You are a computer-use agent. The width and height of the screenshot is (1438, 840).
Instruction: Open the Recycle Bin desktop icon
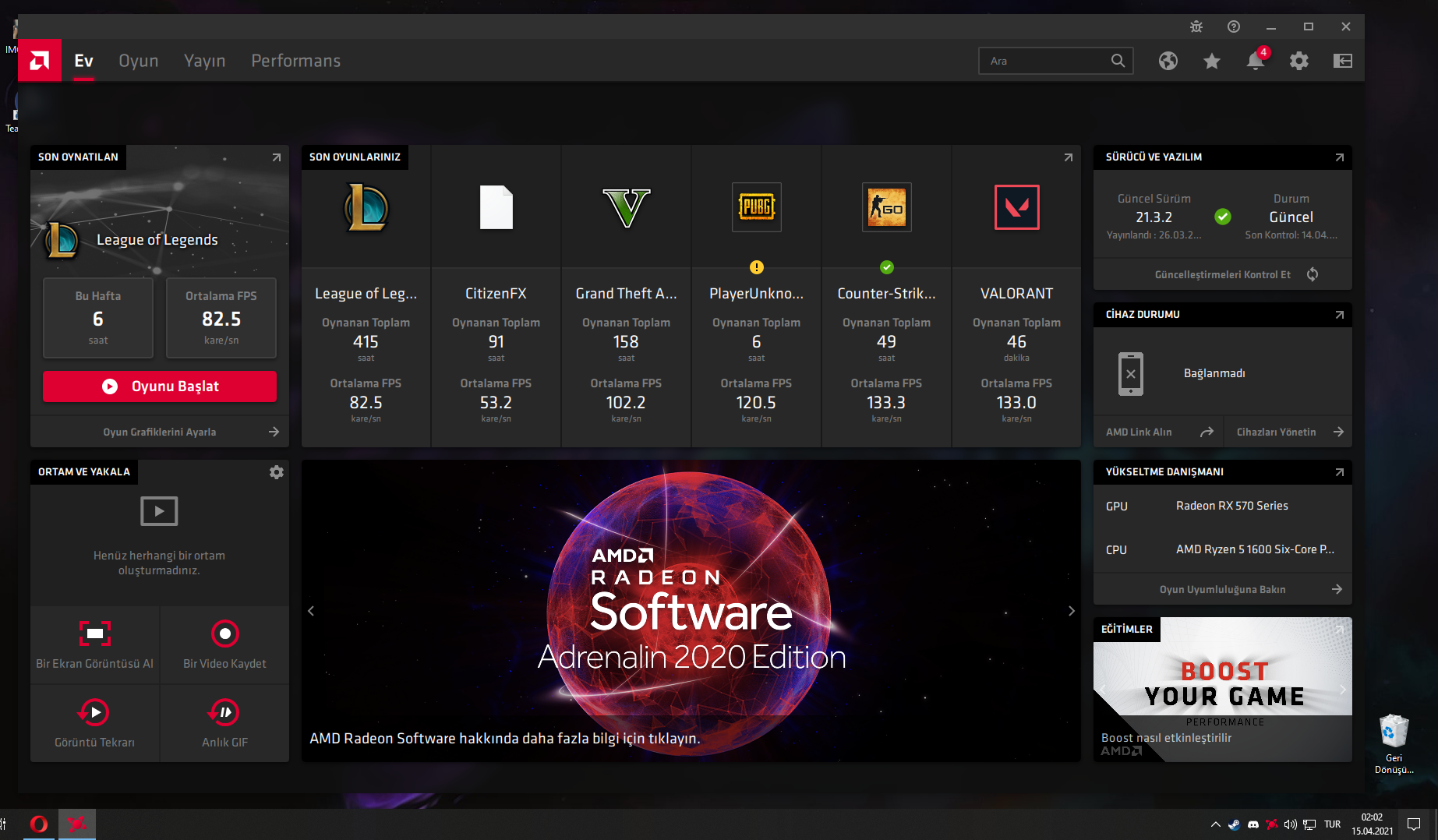pyautogui.click(x=1394, y=743)
